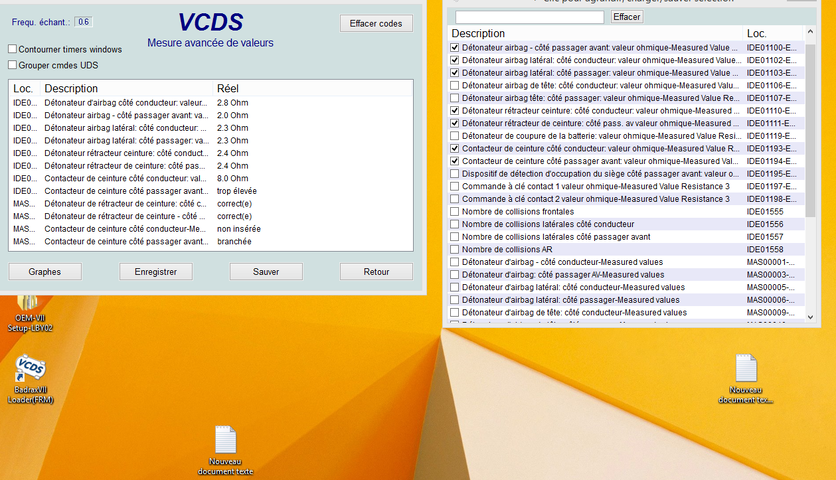
Task: Check Détonateur airbag de tête côté conducteur IDE01106
Action: pos(455,85)
